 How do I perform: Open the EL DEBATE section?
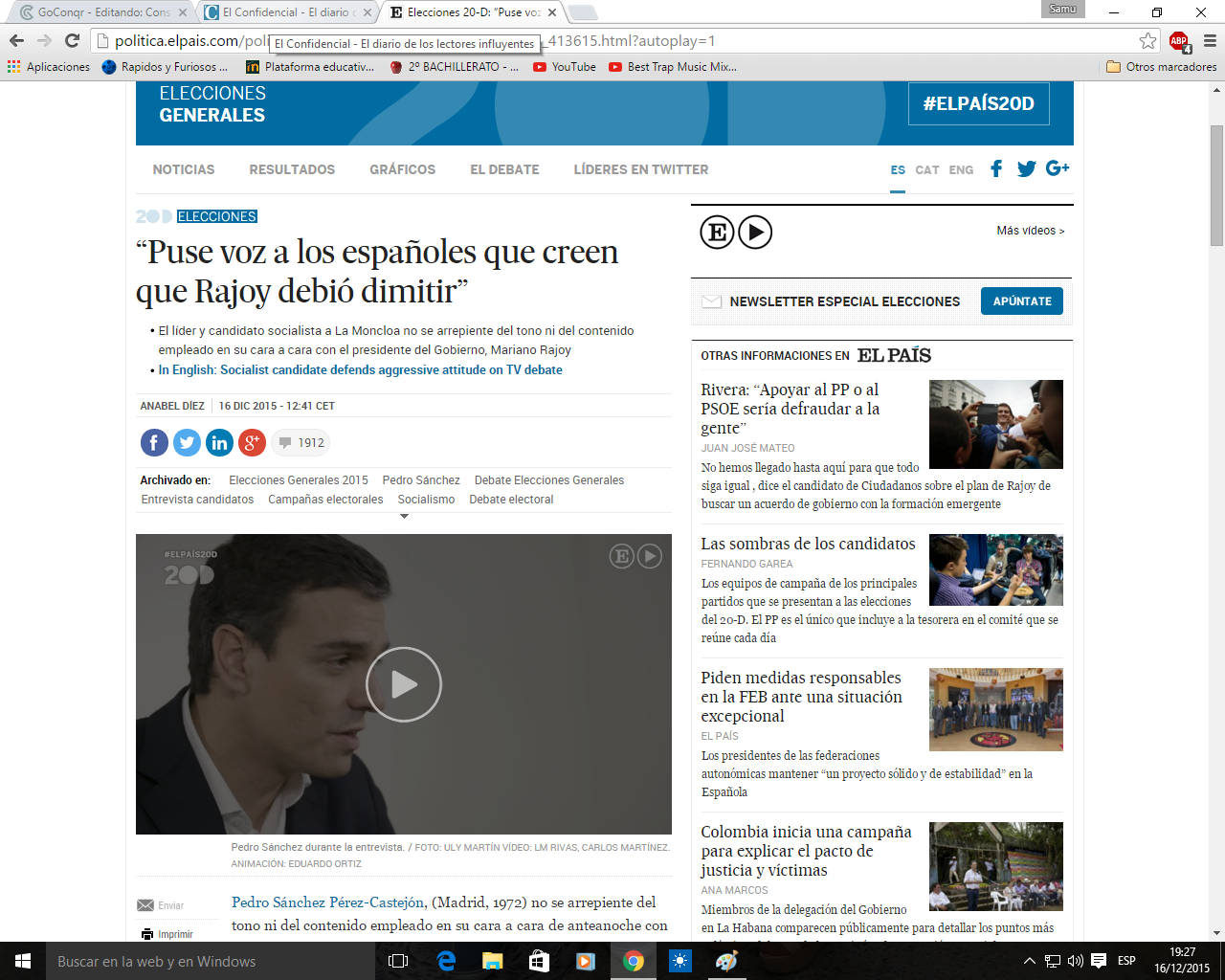[504, 169]
